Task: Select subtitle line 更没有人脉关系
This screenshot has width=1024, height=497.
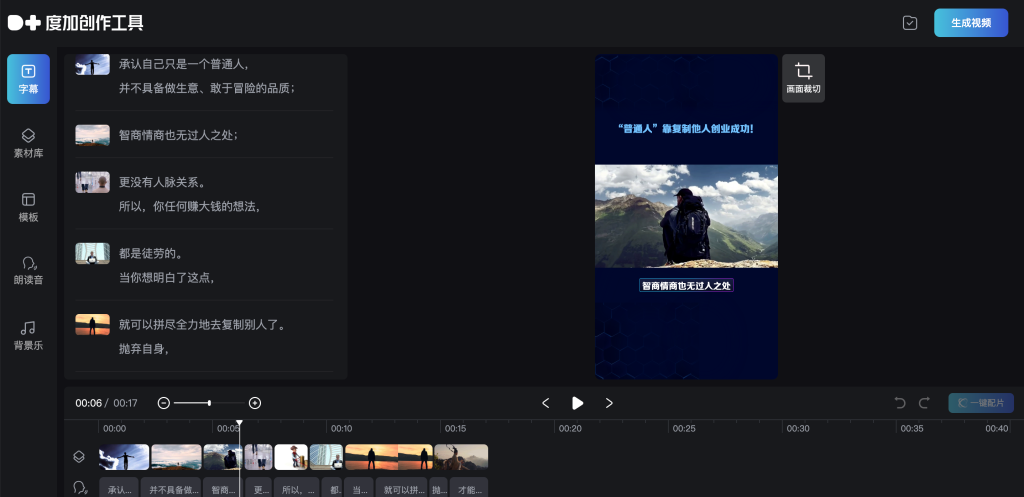Action: [x=162, y=182]
